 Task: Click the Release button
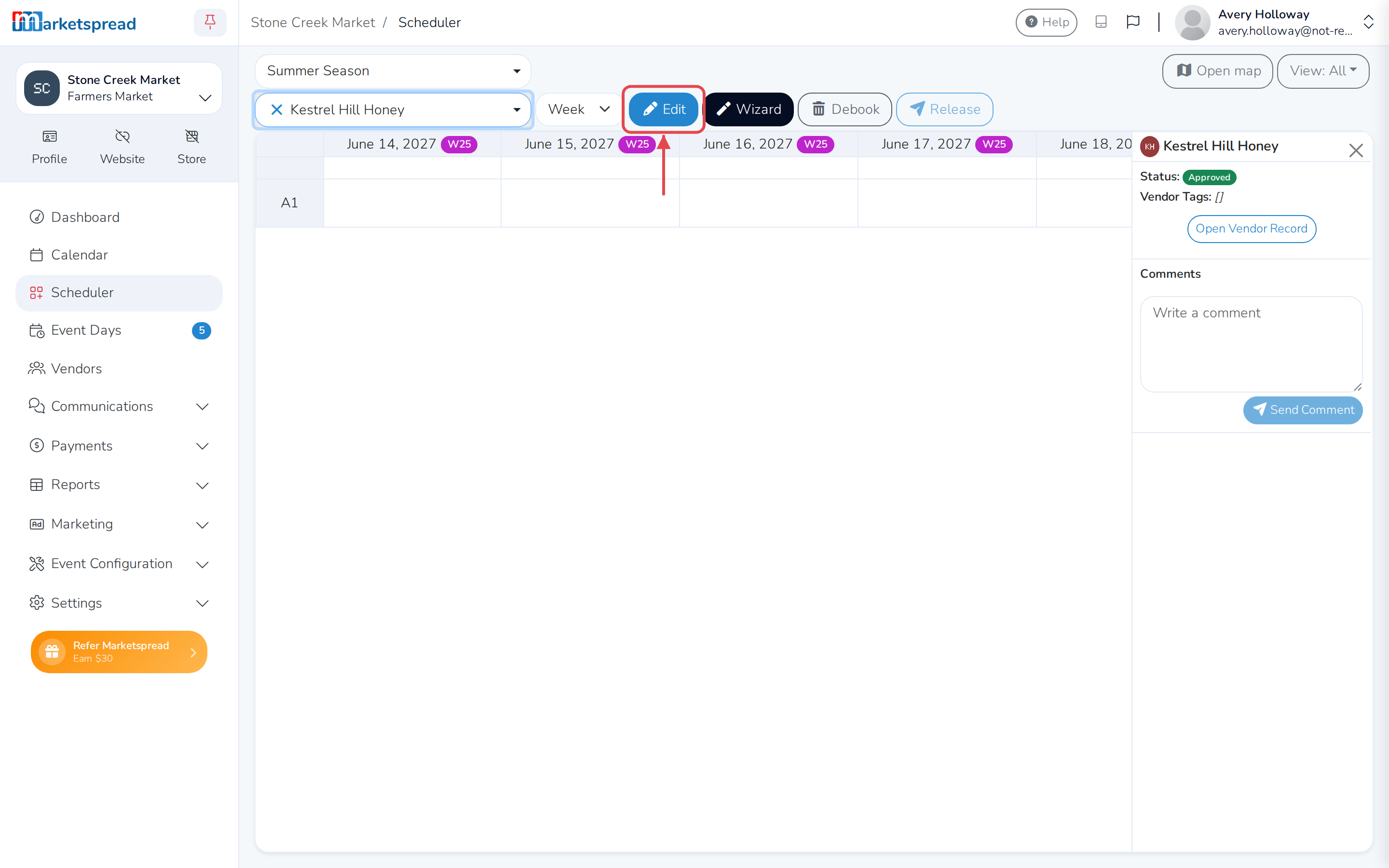click(945, 109)
